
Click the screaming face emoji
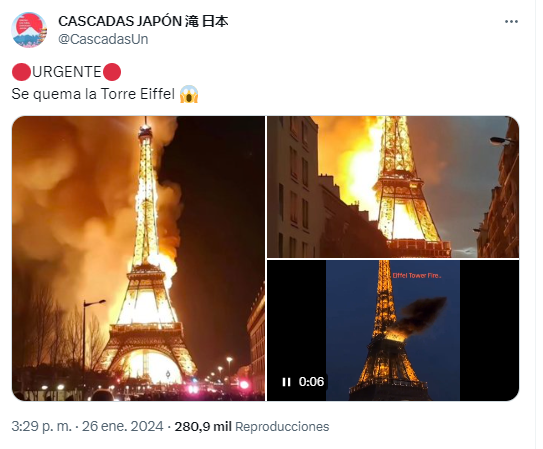pyautogui.click(x=189, y=94)
